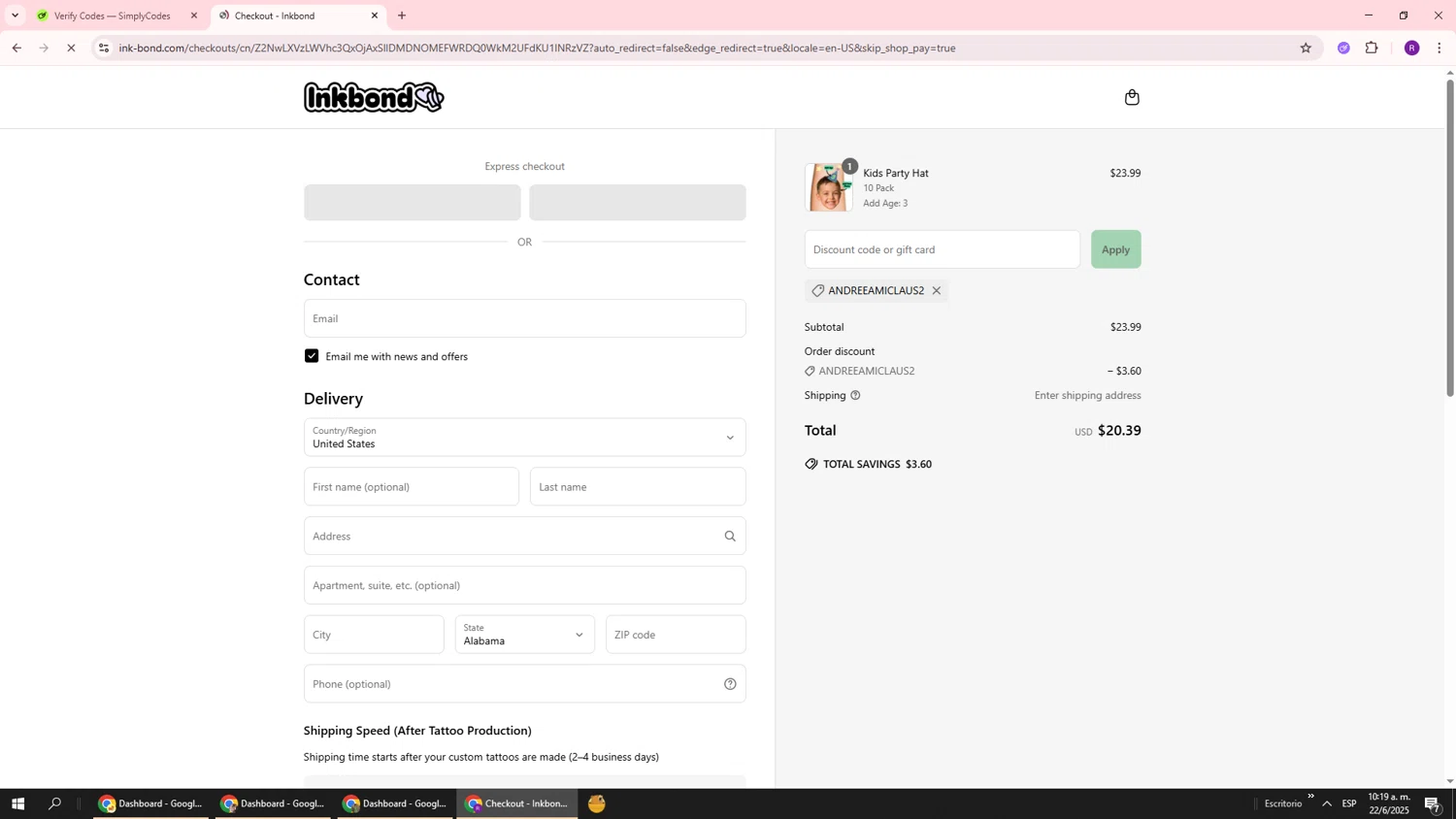Show hidden system tray icons
1456x819 pixels.
pos(1327,803)
